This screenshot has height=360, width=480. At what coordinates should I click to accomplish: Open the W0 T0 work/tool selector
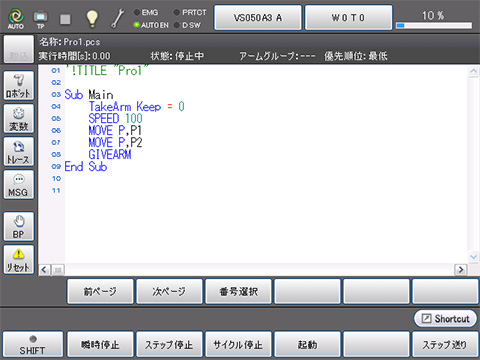coord(348,18)
